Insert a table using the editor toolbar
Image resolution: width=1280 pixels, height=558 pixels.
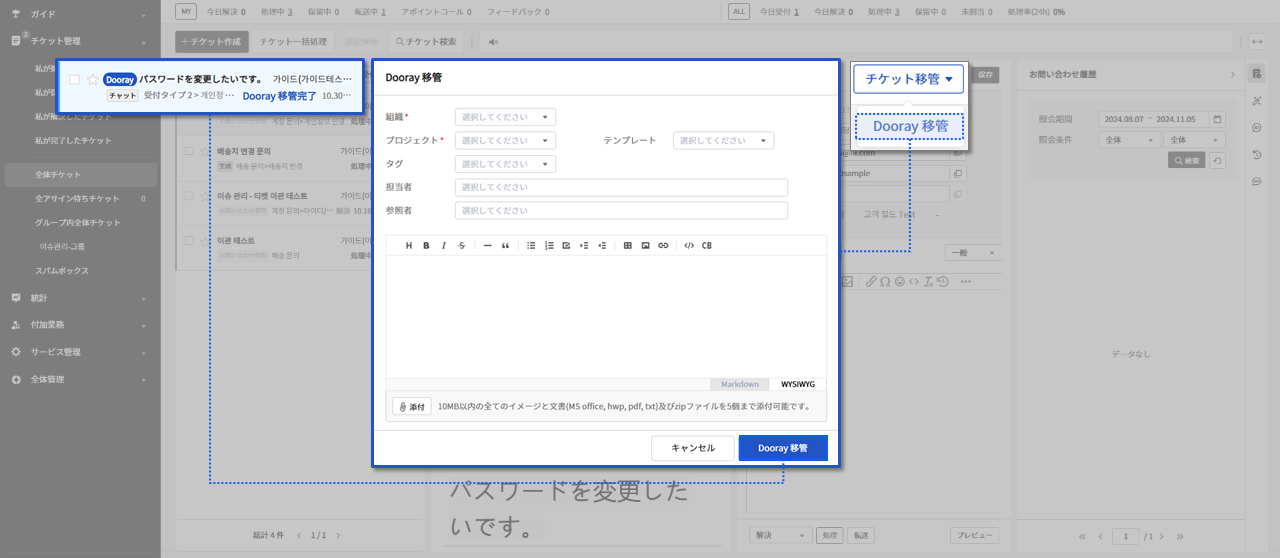628,245
